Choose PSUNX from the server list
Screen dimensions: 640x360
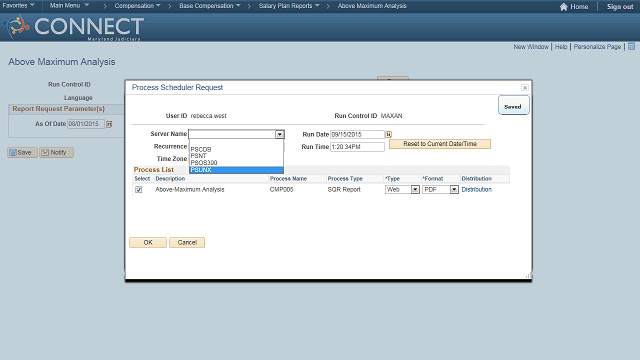click(x=236, y=170)
